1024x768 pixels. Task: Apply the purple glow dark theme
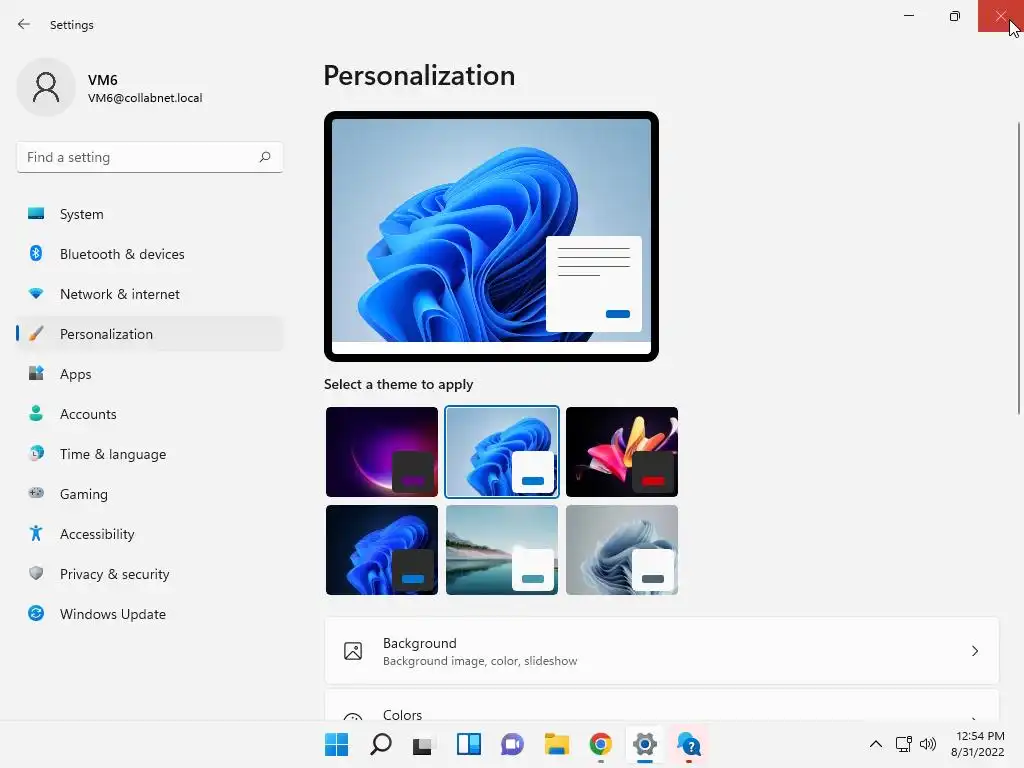click(x=382, y=452)
